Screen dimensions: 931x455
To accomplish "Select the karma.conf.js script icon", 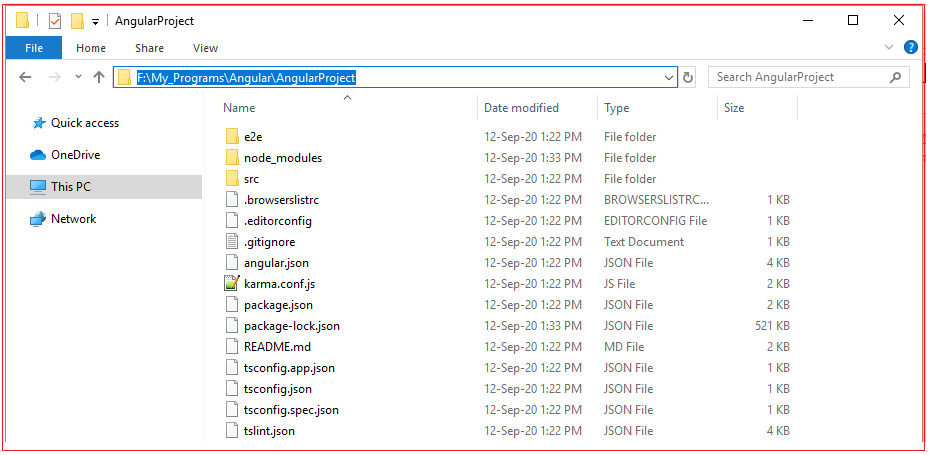I will click(232, 284).
